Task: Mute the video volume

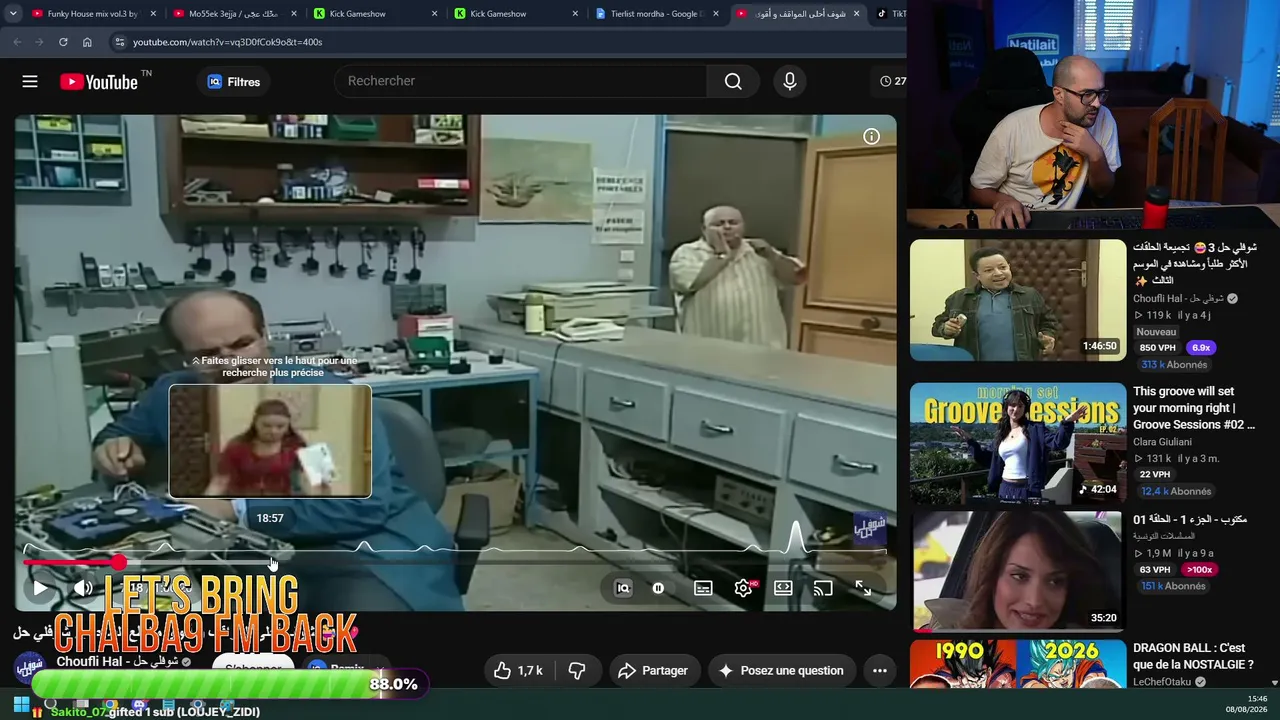Action: click(x=83, y=588)
